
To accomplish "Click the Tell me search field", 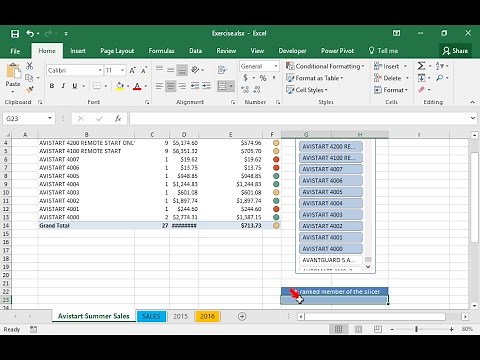I will tap(383, 51).
